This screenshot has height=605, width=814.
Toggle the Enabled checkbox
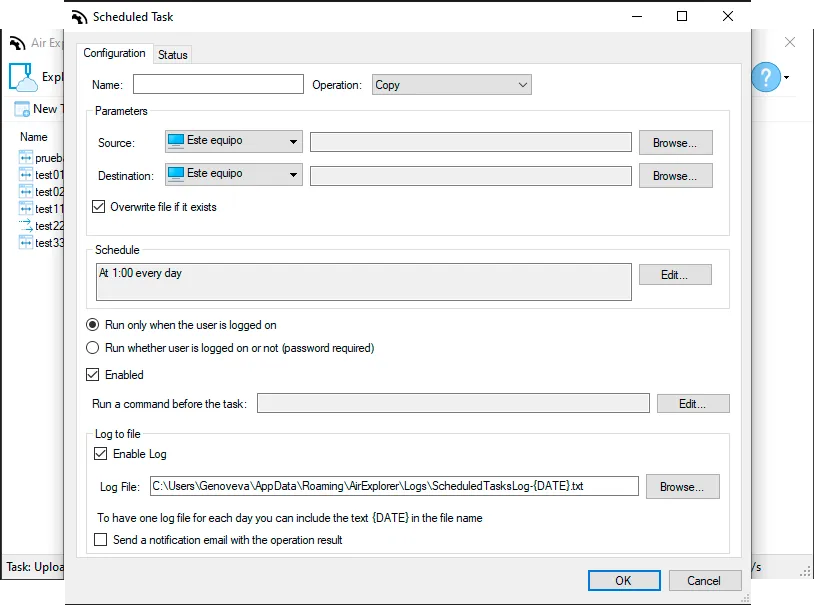click(92, 375)
